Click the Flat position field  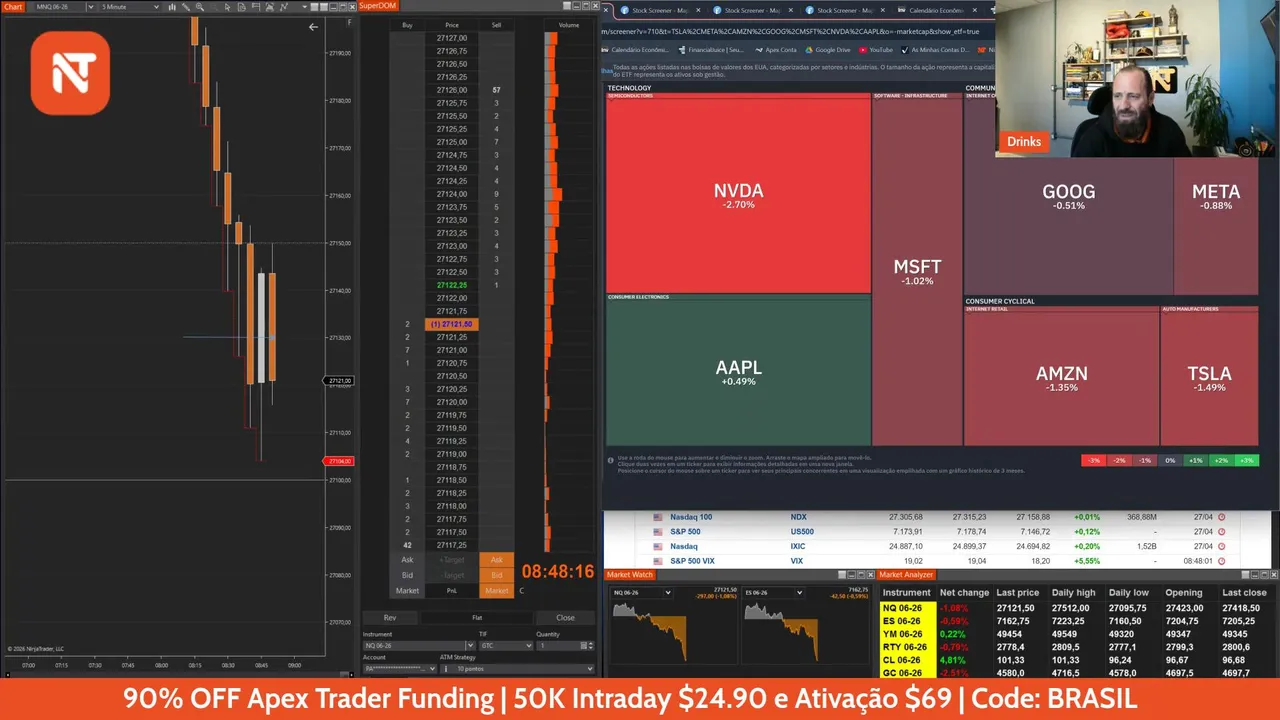477,617
